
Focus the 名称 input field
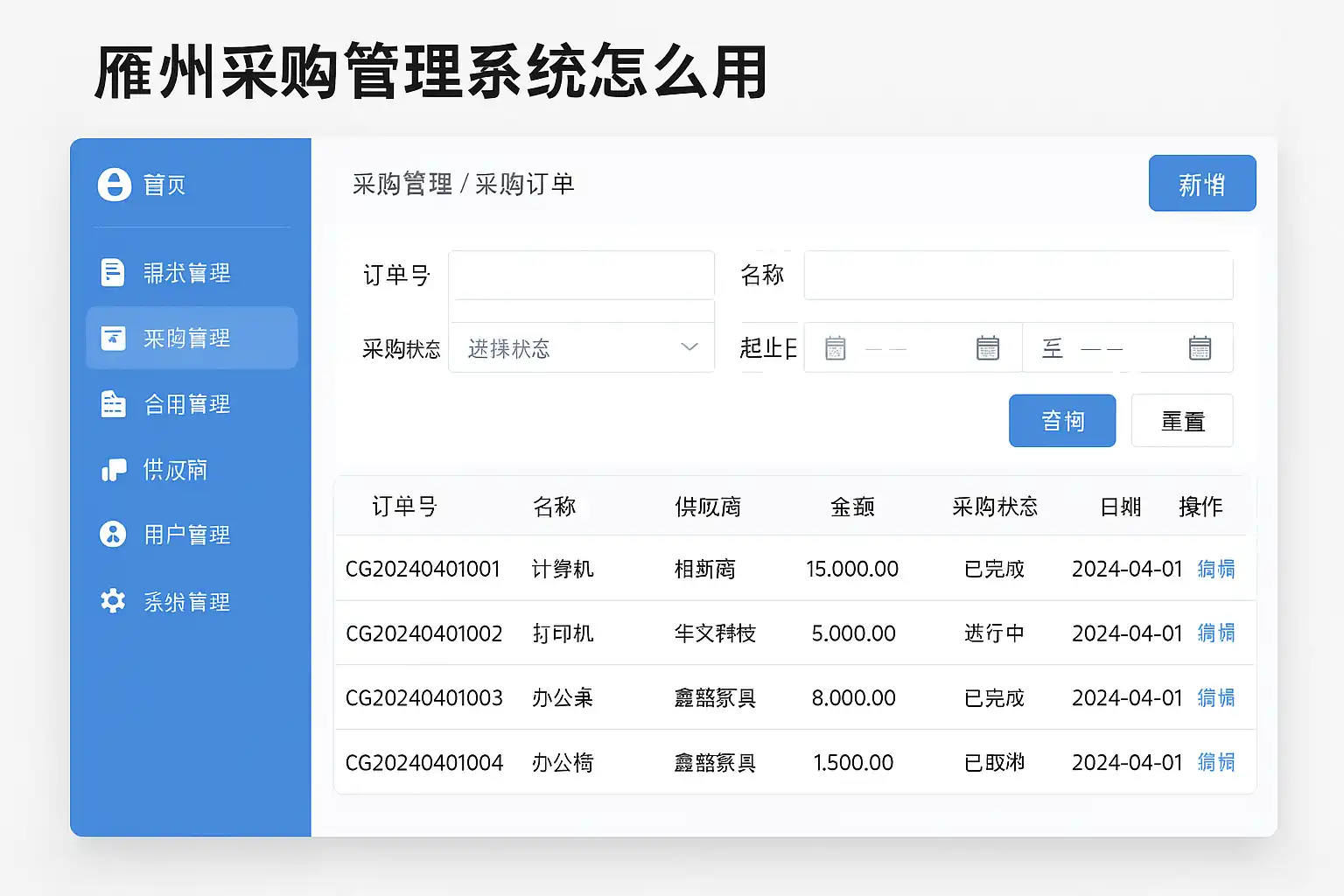1018,275
